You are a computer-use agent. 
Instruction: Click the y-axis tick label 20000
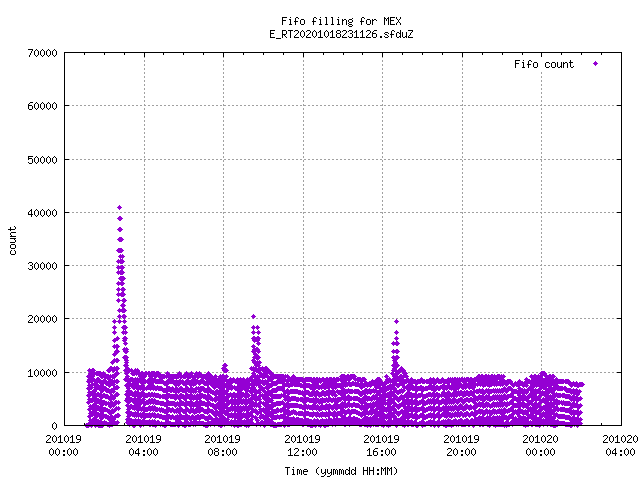42,319
